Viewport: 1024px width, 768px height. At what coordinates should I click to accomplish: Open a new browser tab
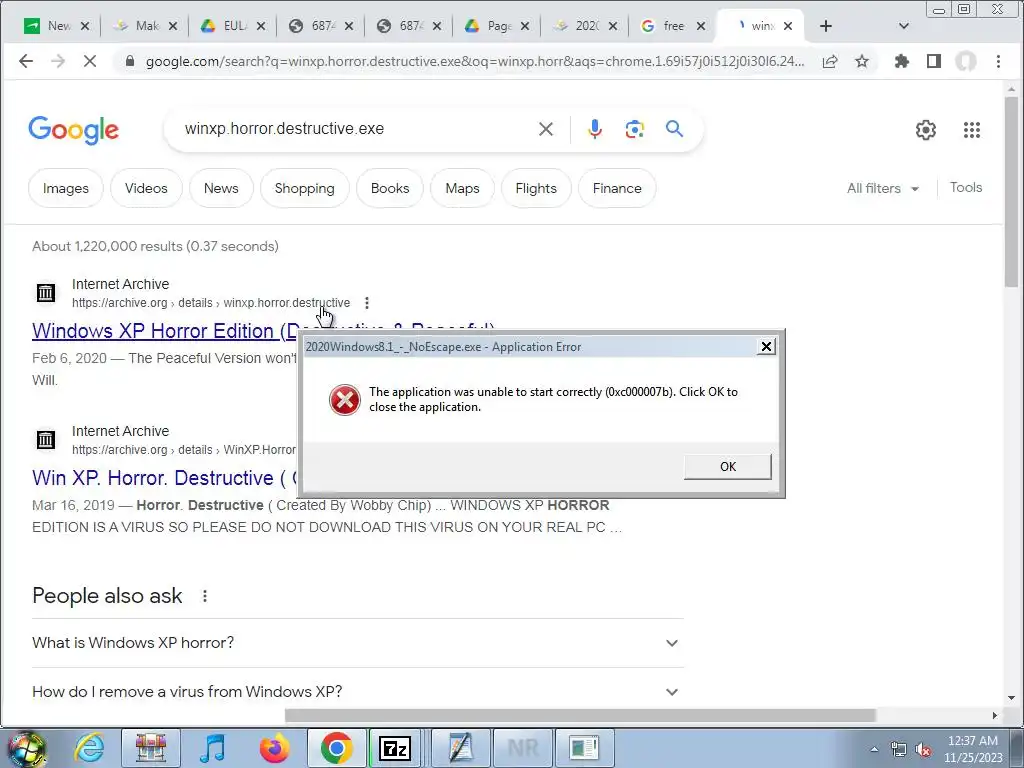[x=825, y=26]
